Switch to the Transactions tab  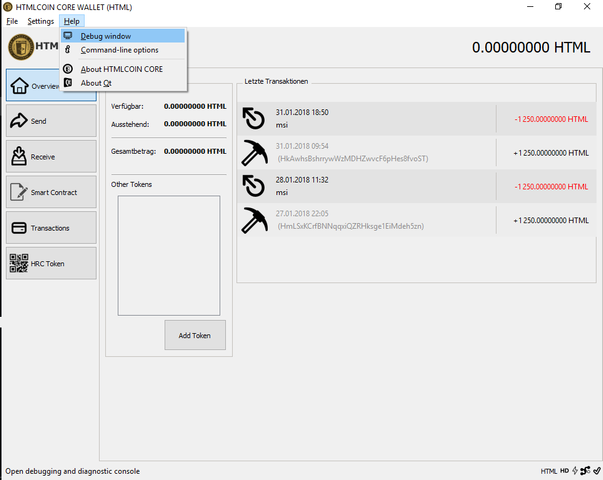[51, 228]
